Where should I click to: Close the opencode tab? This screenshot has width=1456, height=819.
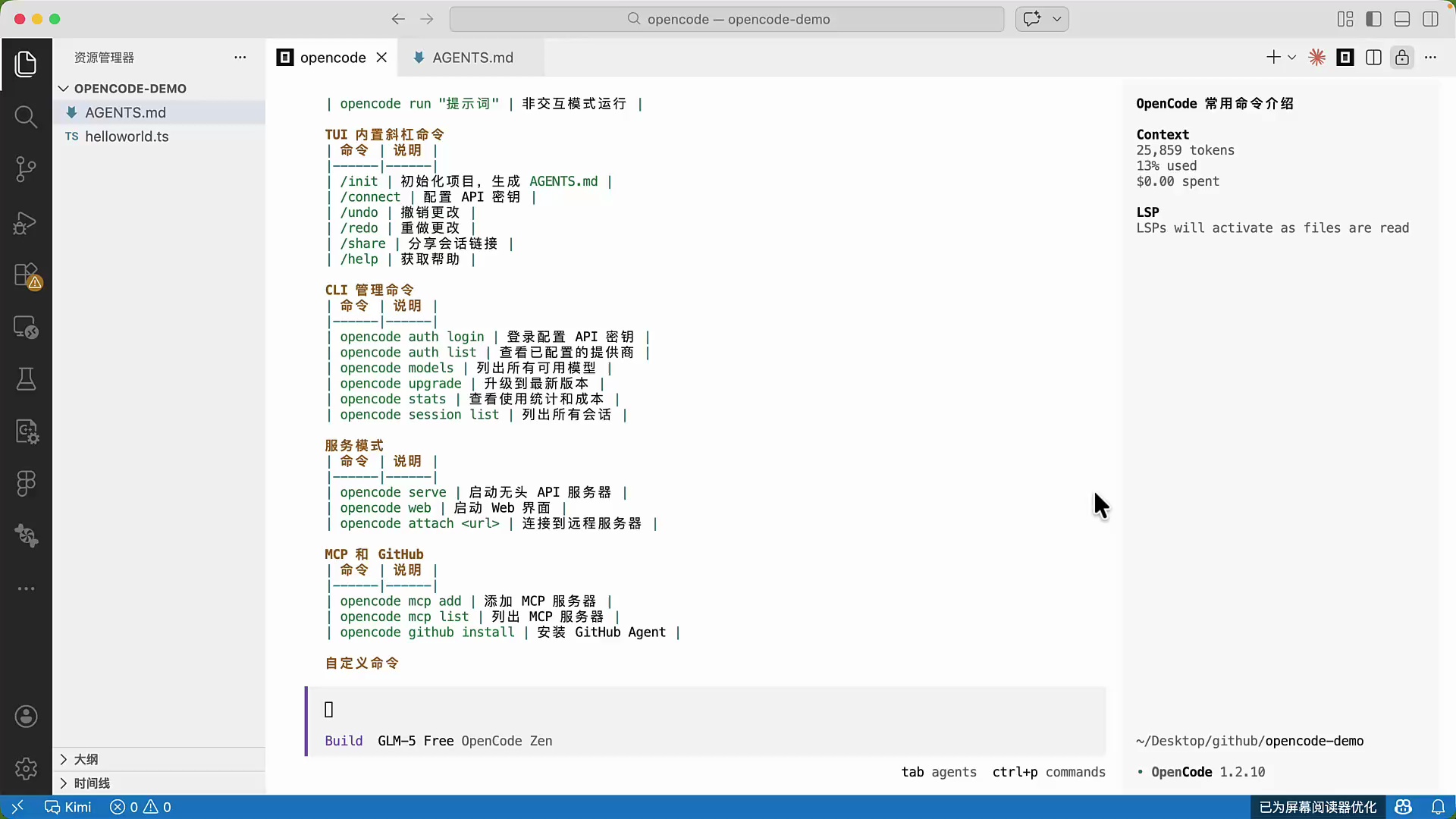click(x=381, y=58)
